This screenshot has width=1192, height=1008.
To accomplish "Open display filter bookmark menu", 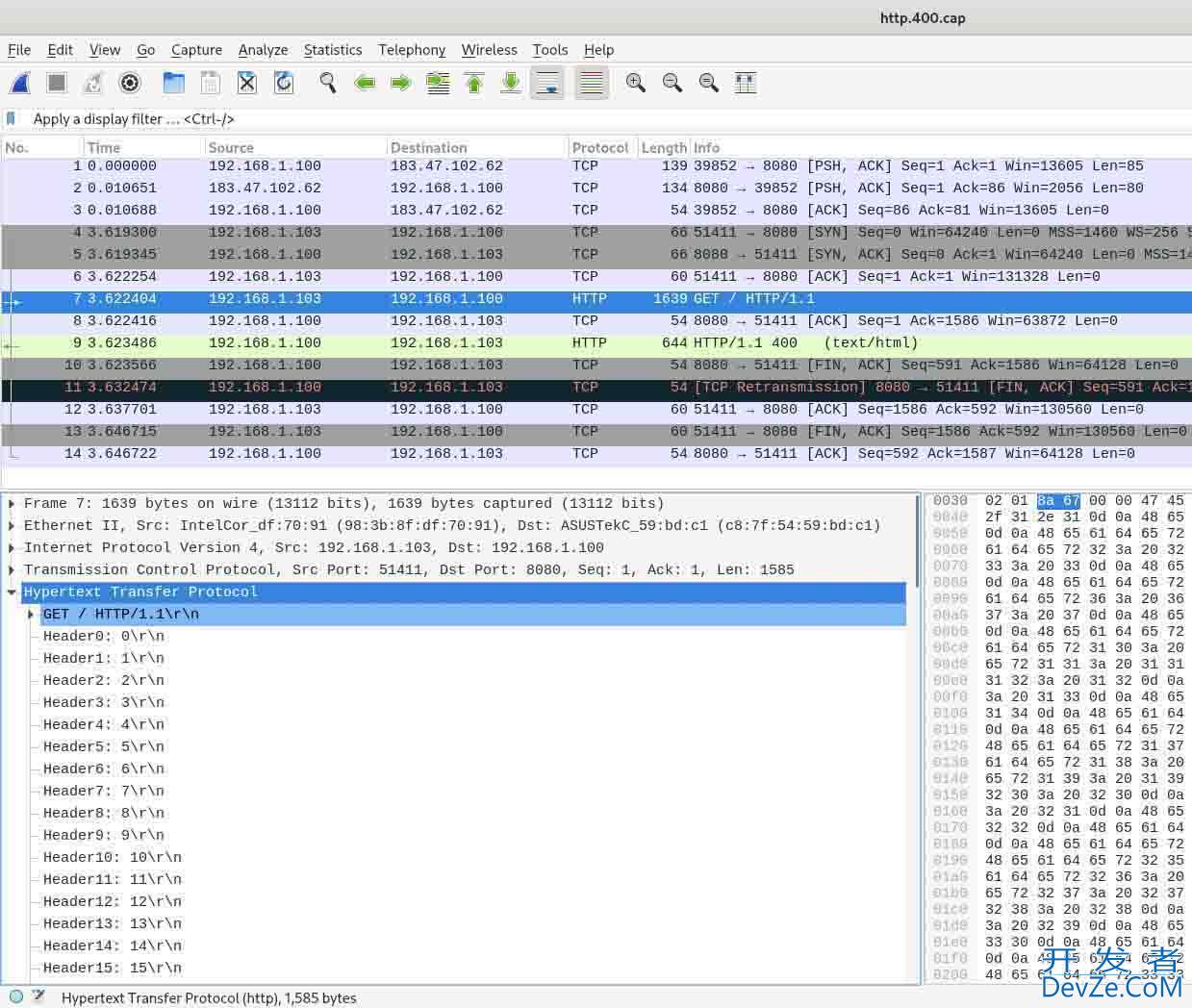I will tap(12, 119).
